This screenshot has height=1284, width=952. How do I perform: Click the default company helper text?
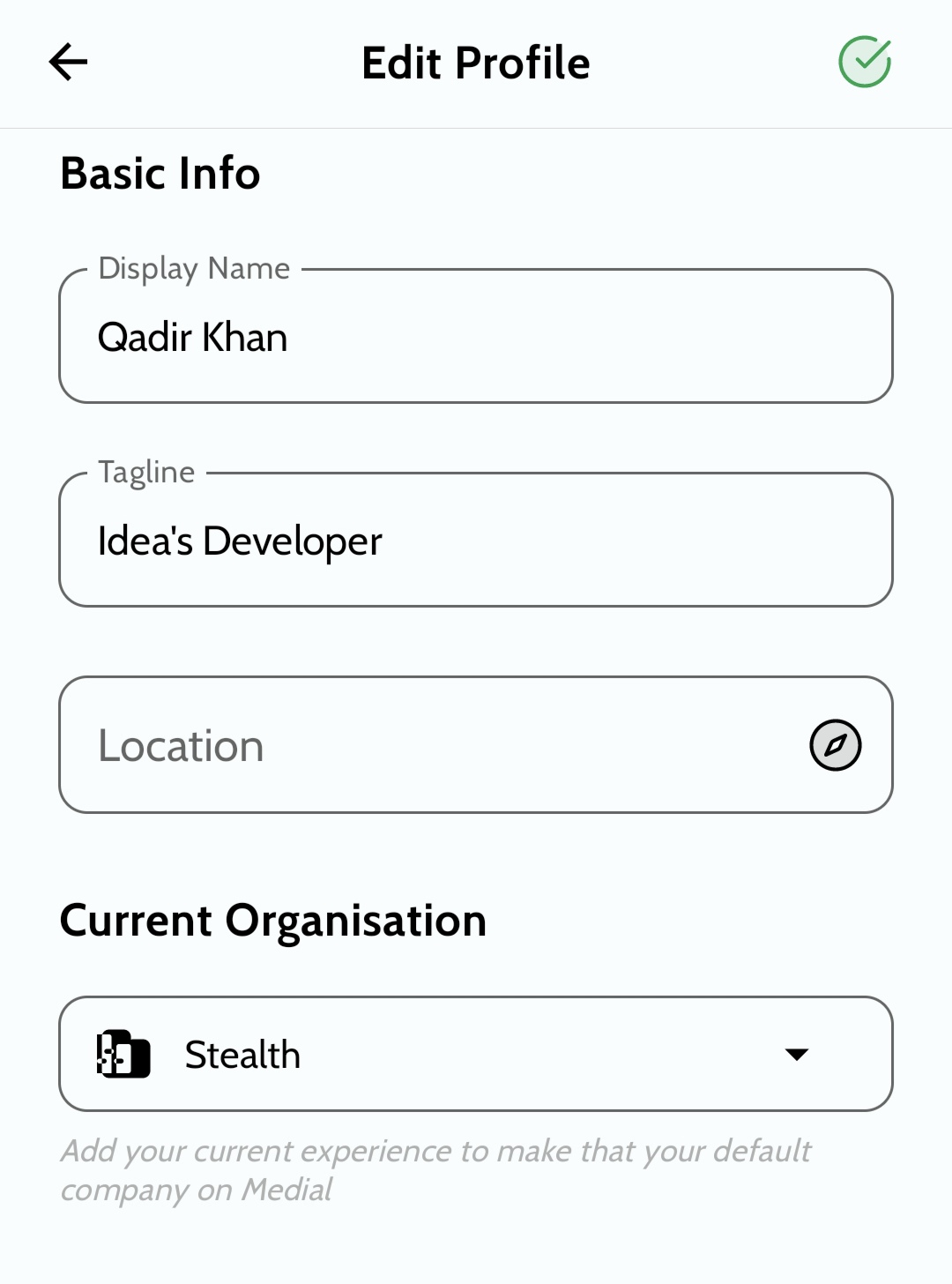(x=435, y=1152)
